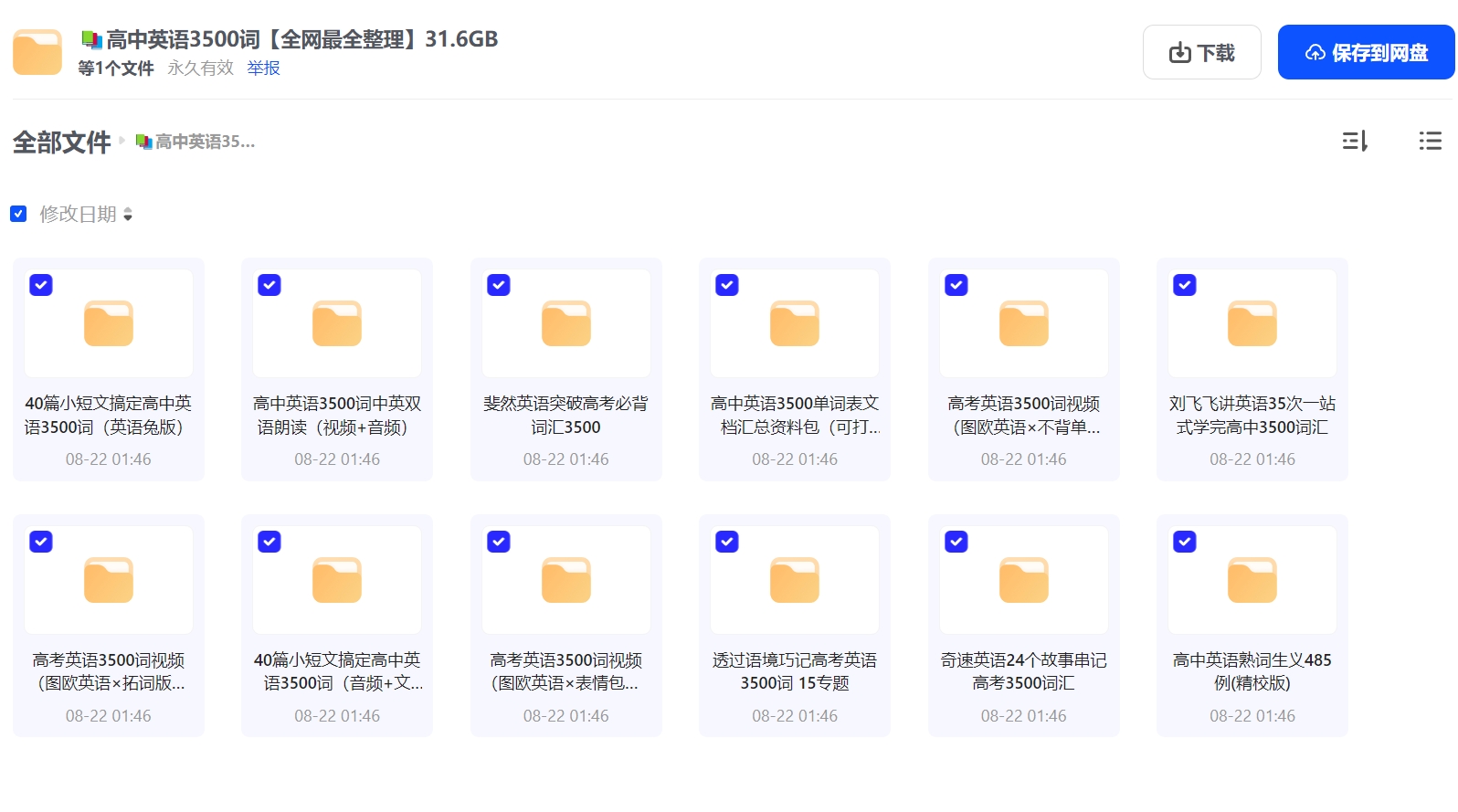Switch to list view icon

click(x=1430, y=141)
